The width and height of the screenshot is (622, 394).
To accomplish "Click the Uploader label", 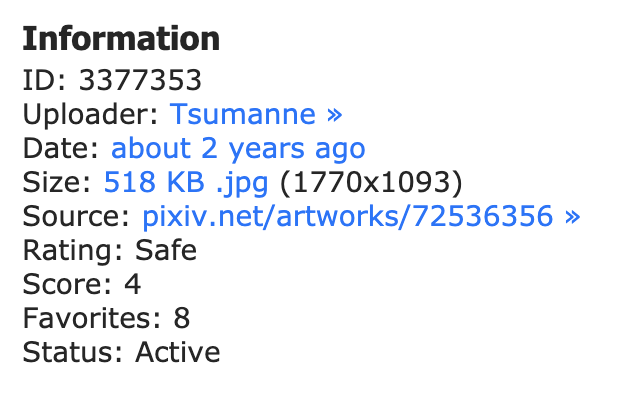I will [91, 115].
